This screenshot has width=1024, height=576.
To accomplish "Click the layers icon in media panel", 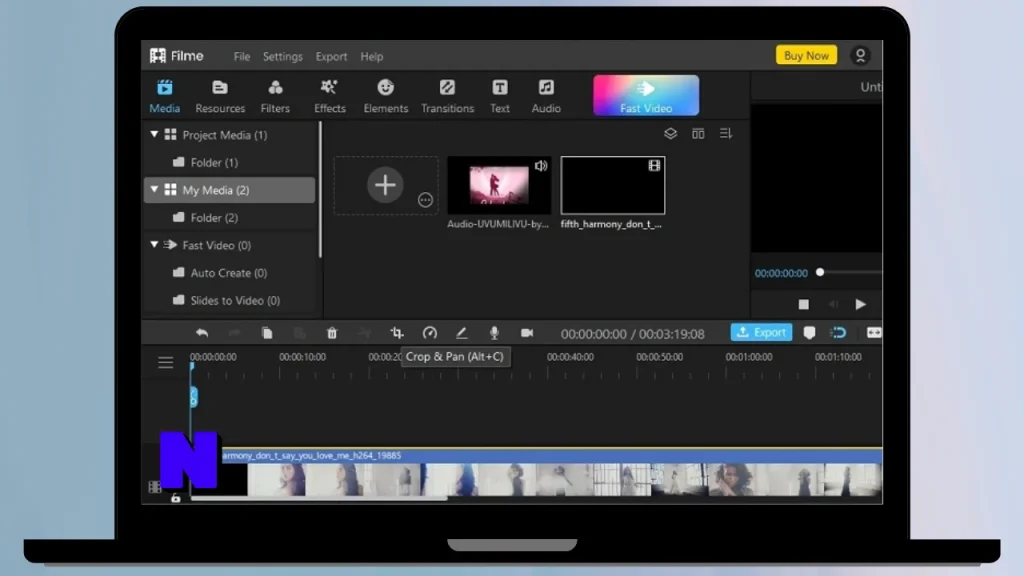I will pos(670,133).
